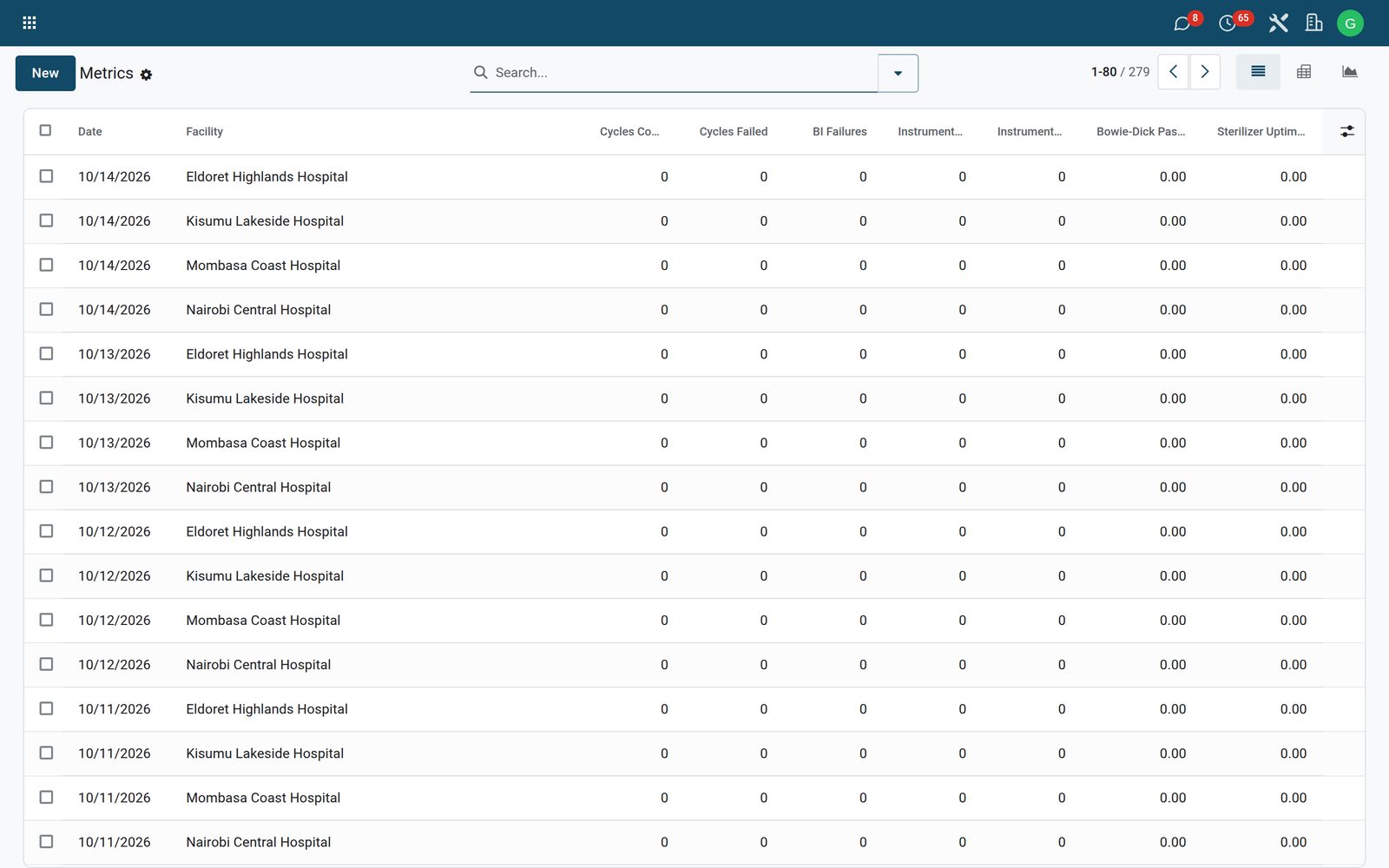Open the user avatar menu

point(1350,23)
